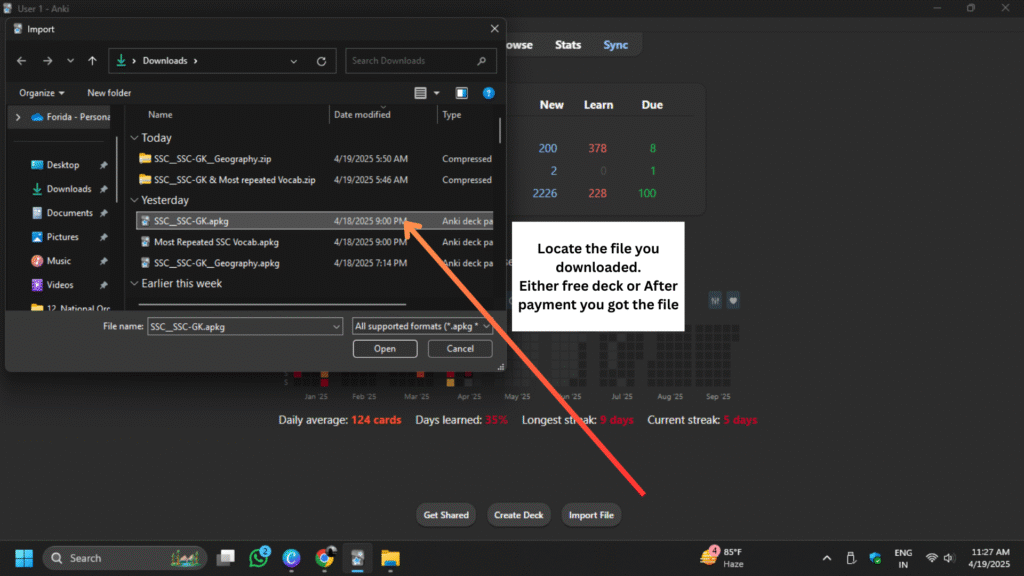Sort files by Date modified column
1024x576 pixels.
[x=362, y=114]
